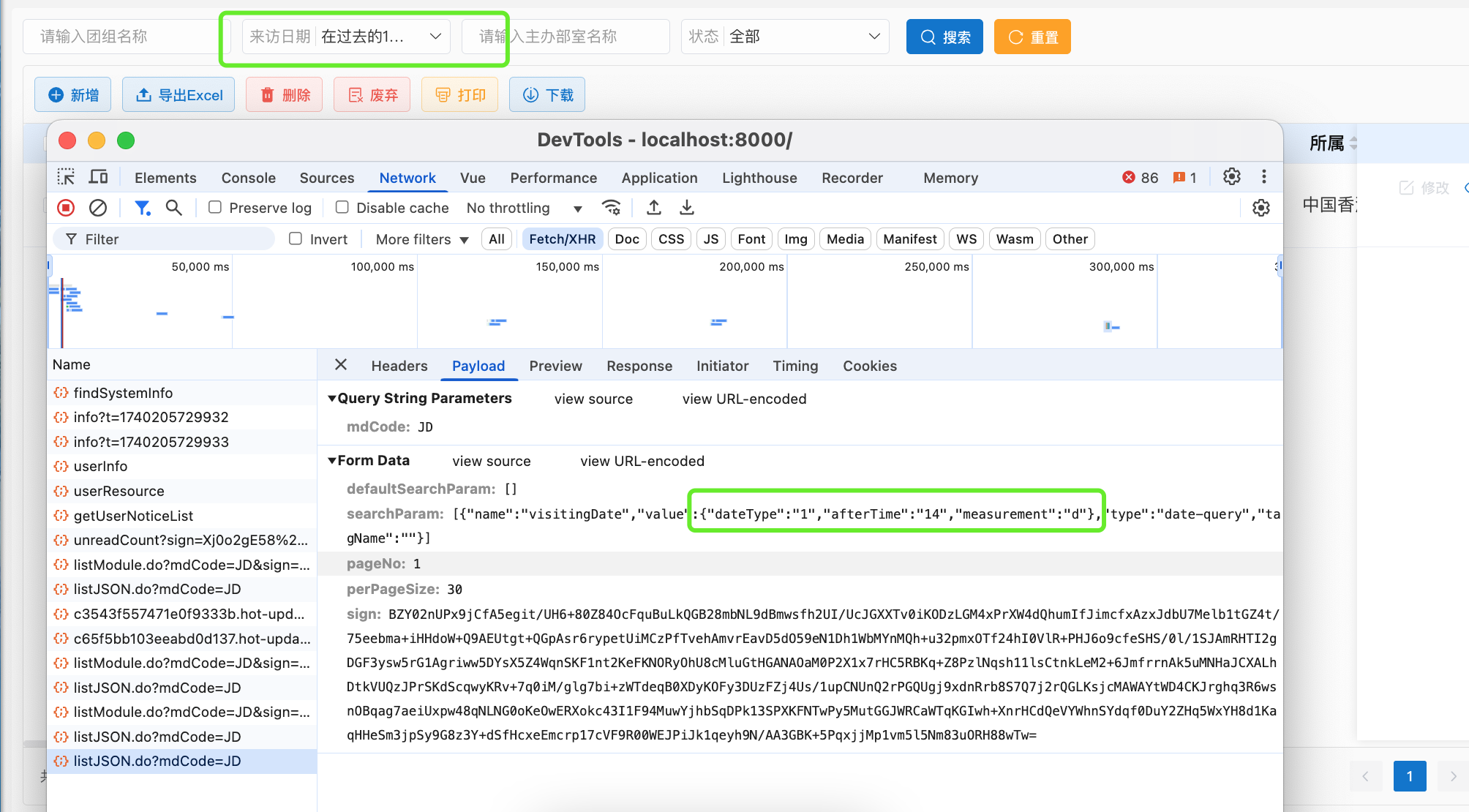Viewport: 1469px width, 812px height.
Task: Click the blue 搜索 search button
Action: [x=944, y=37]
